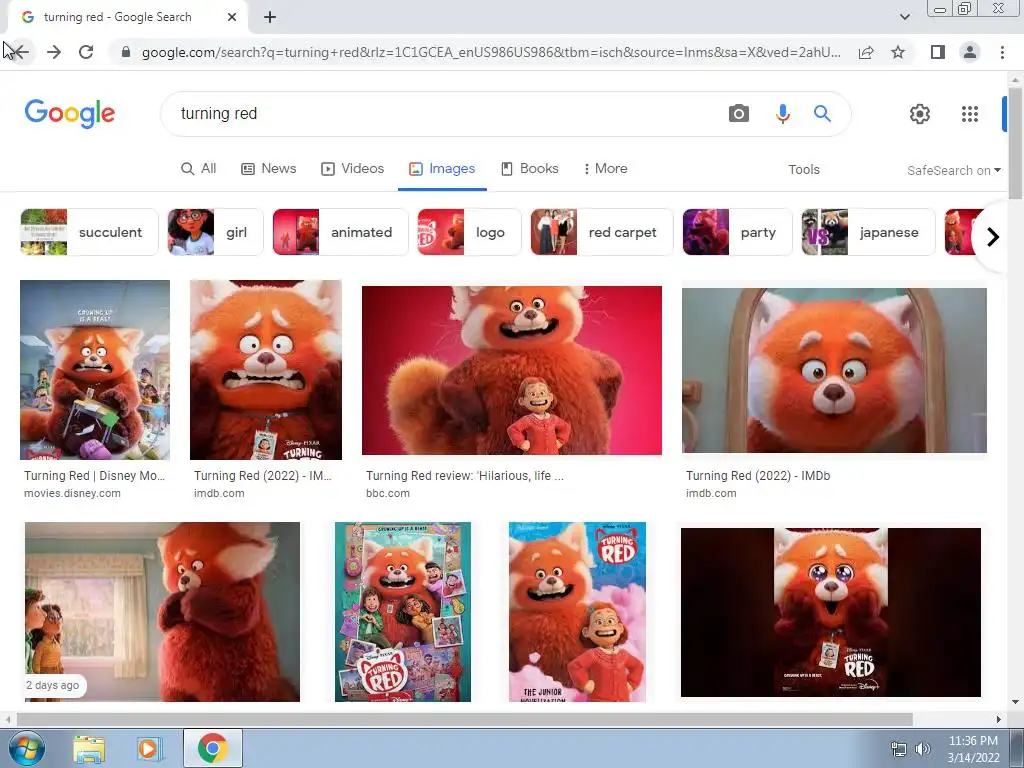The image size is (1024, 768).
Task: Bookmark this tab with the star
Action: pos(898,52)
